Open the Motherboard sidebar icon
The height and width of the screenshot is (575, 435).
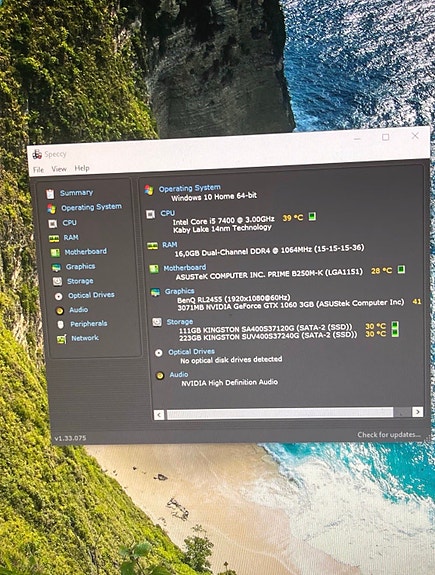click(55, 253)
